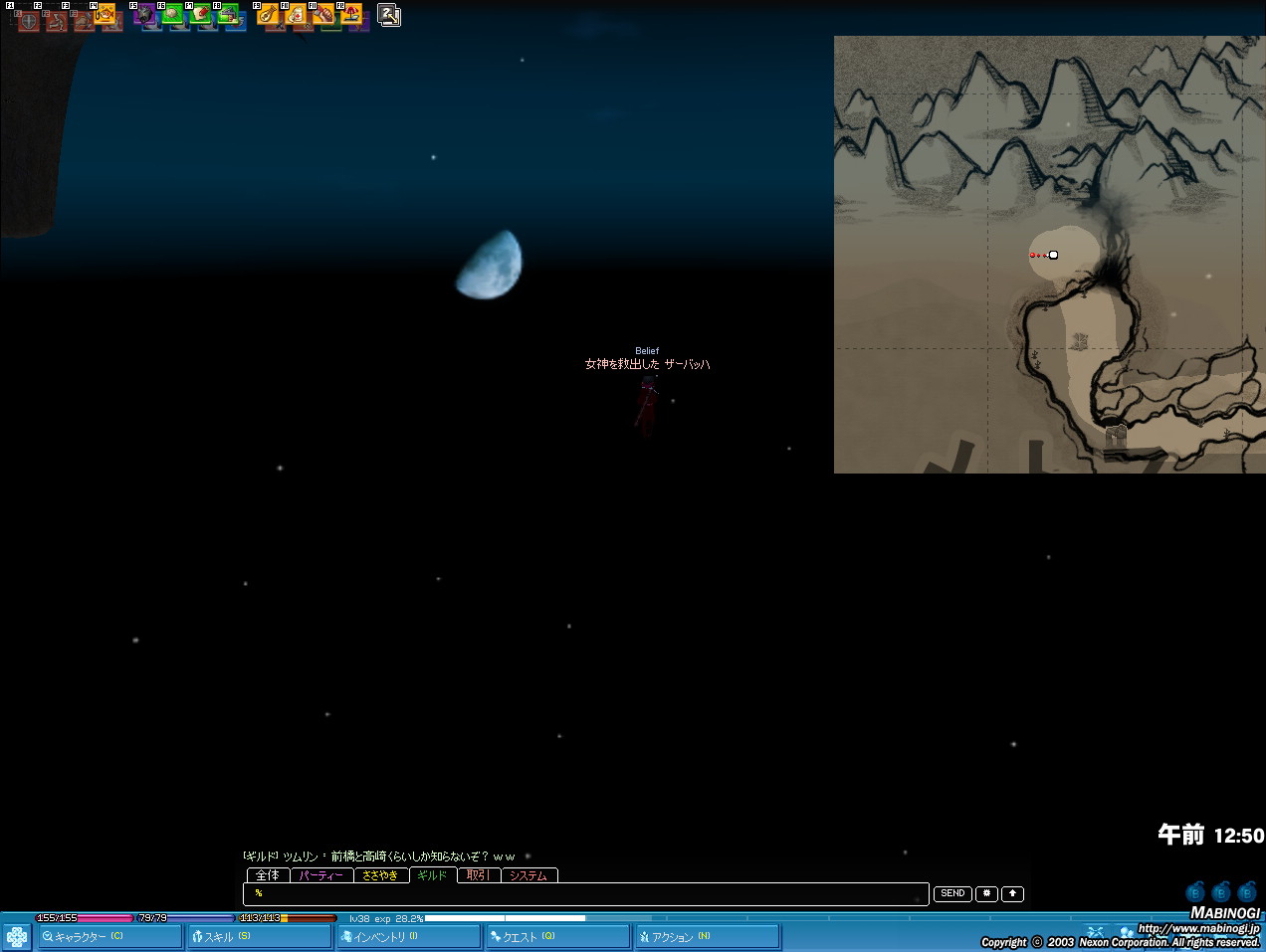Select the ギルド guild chat tab
Image resolution: width=1266 pixels, height=952 pixels.
(433, 875)
